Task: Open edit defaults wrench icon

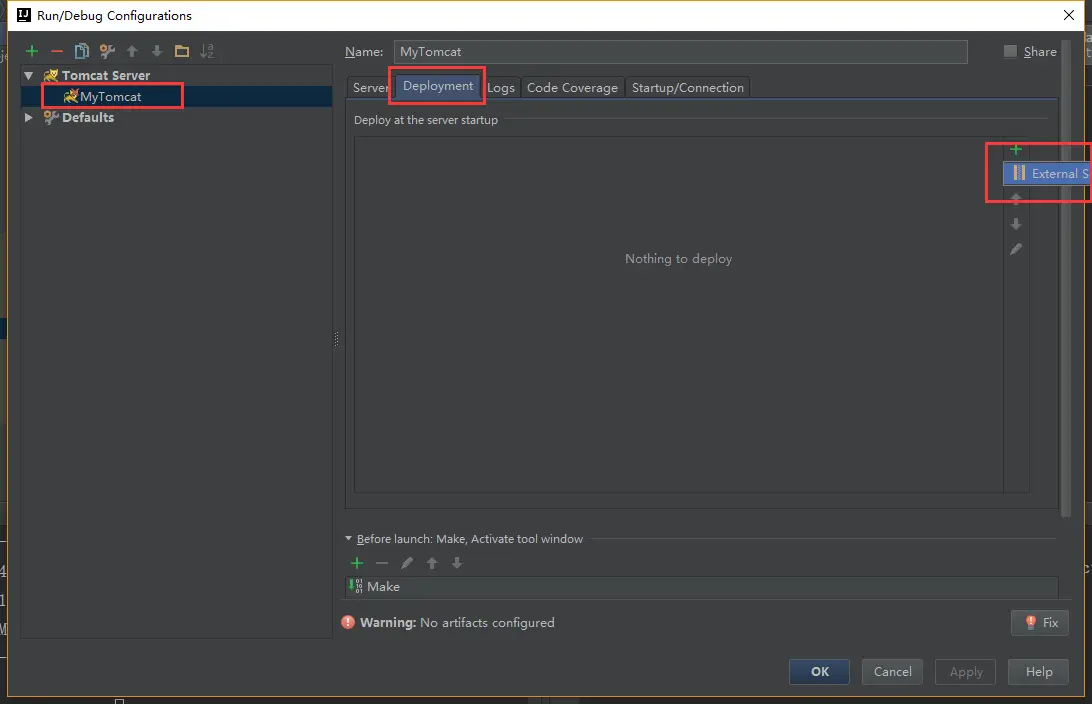Action: (107, 51)
